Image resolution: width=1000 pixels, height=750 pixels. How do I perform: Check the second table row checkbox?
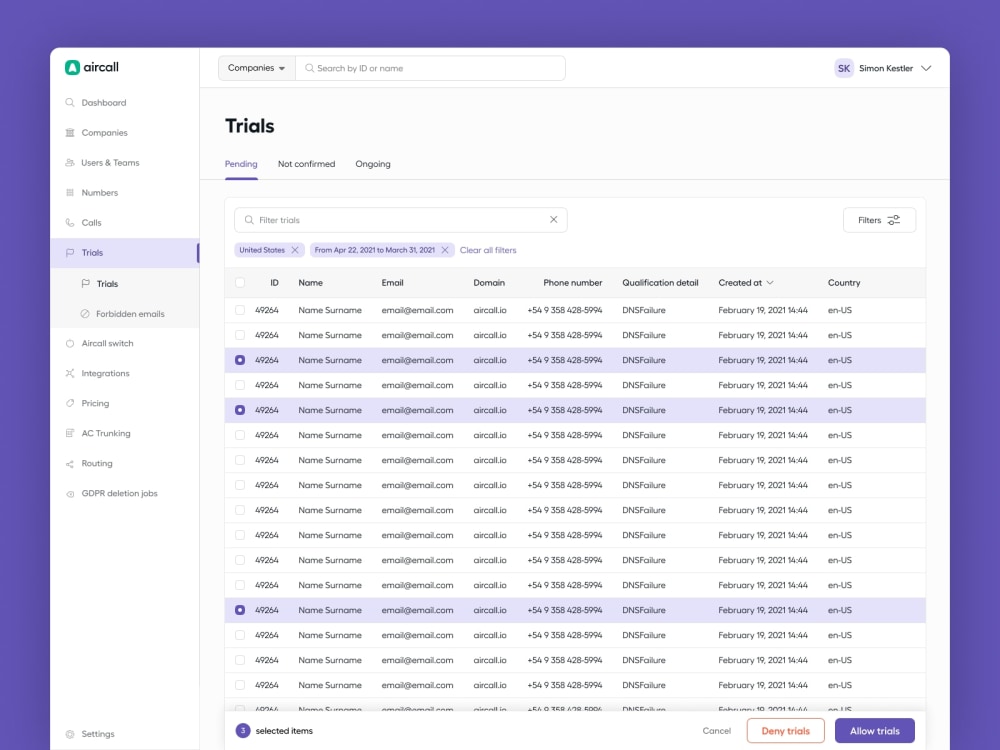[240, 335]
